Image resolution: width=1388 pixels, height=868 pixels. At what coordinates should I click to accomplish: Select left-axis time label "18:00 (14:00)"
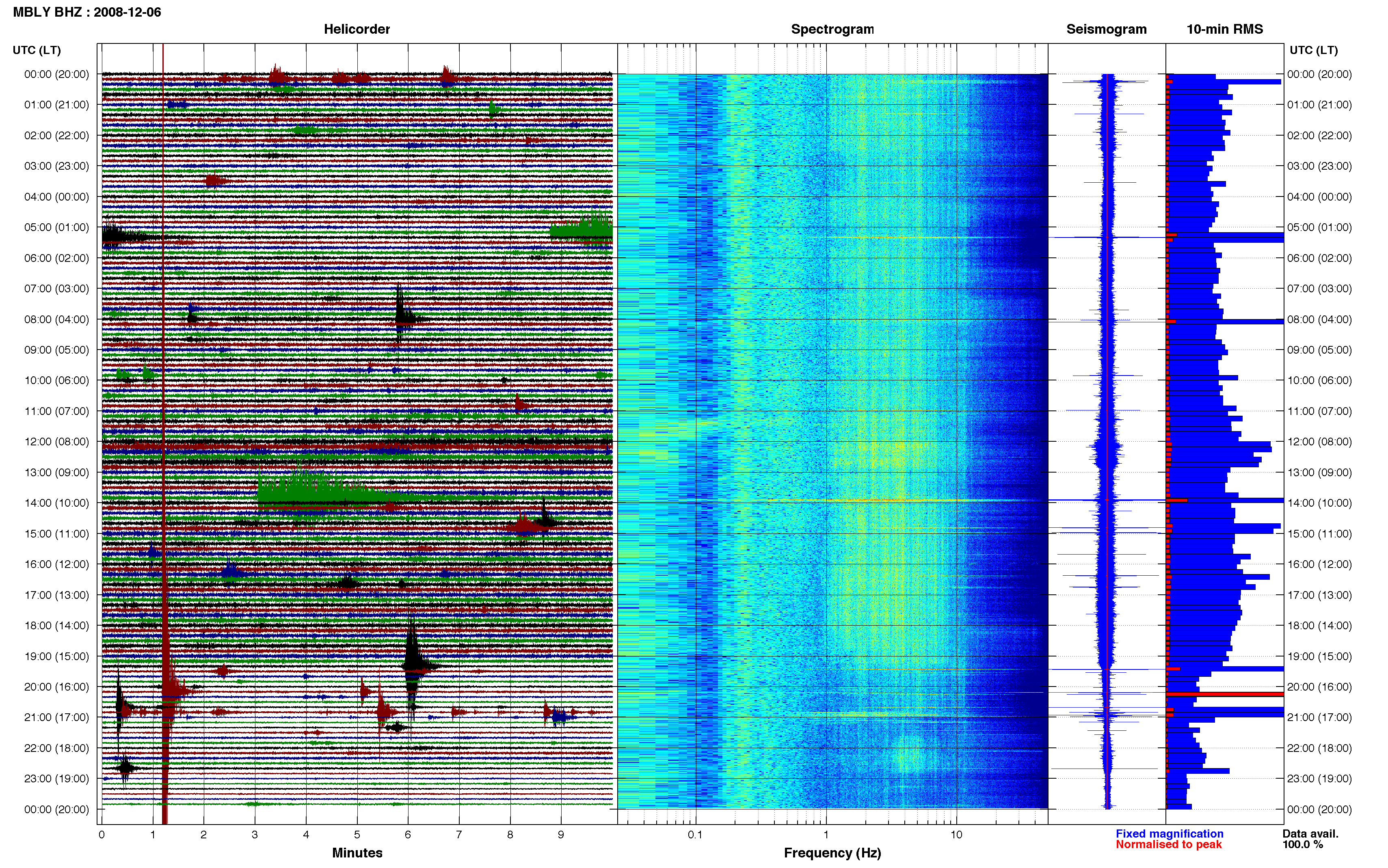click(x=56, y=625)
